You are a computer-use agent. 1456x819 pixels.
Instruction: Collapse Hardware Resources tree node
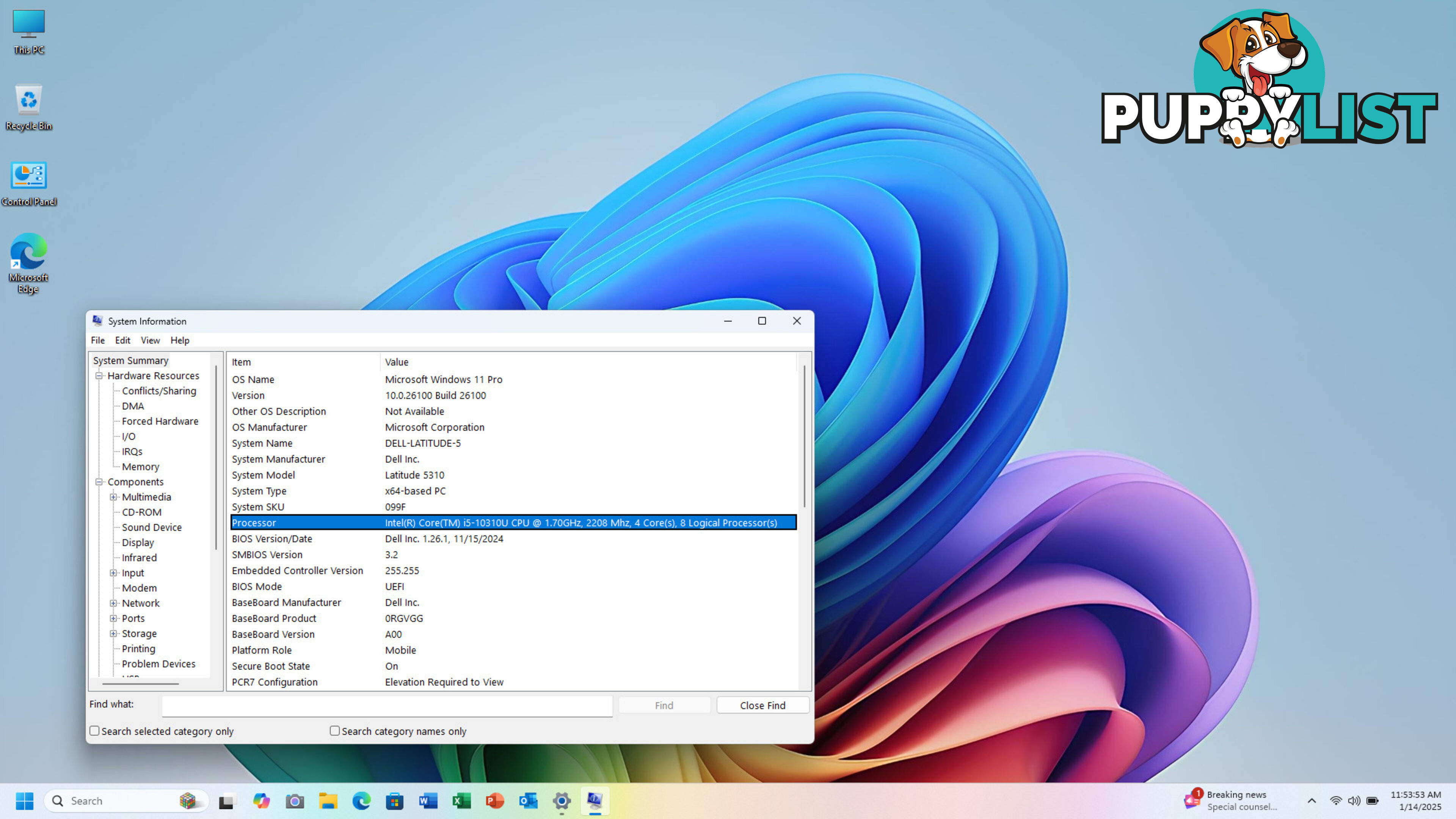pos(99,376)
